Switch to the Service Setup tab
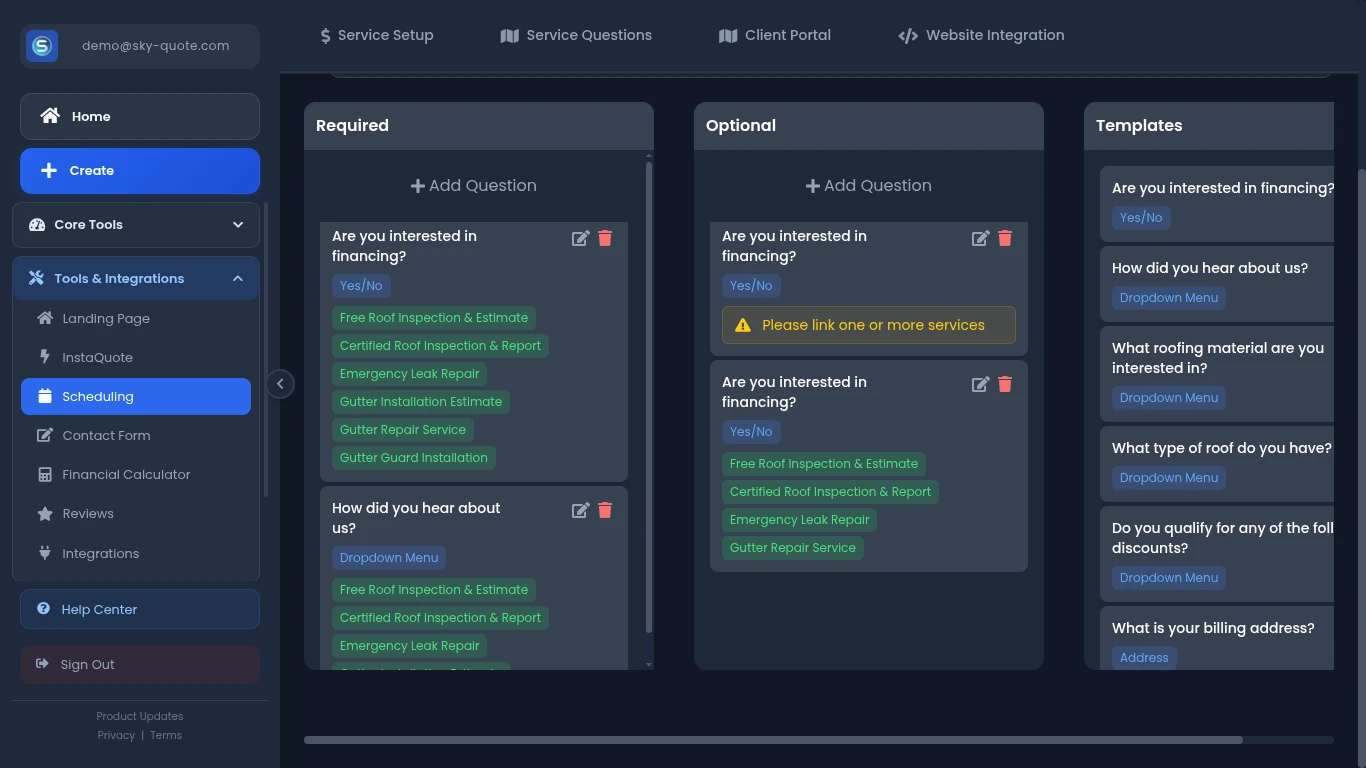1366x768 pixels. 376,36
